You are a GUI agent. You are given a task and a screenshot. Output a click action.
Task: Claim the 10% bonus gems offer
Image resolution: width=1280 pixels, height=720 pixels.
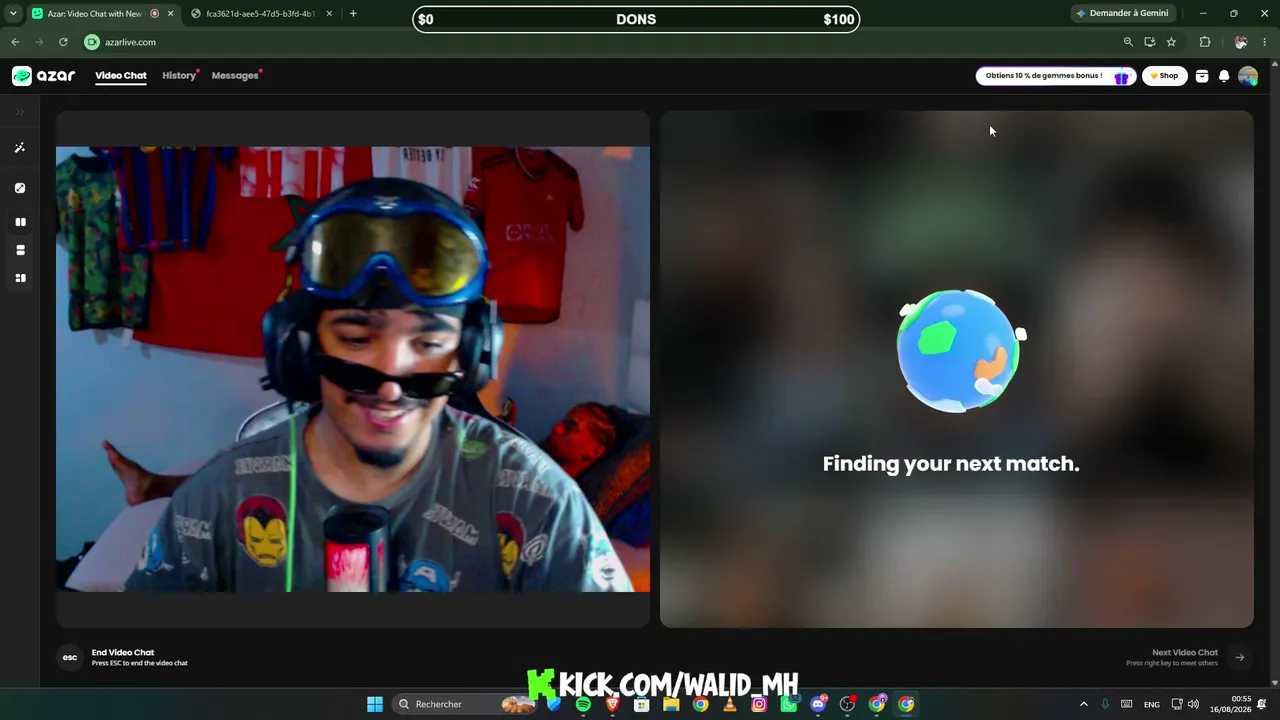(x=1056, y=76)
